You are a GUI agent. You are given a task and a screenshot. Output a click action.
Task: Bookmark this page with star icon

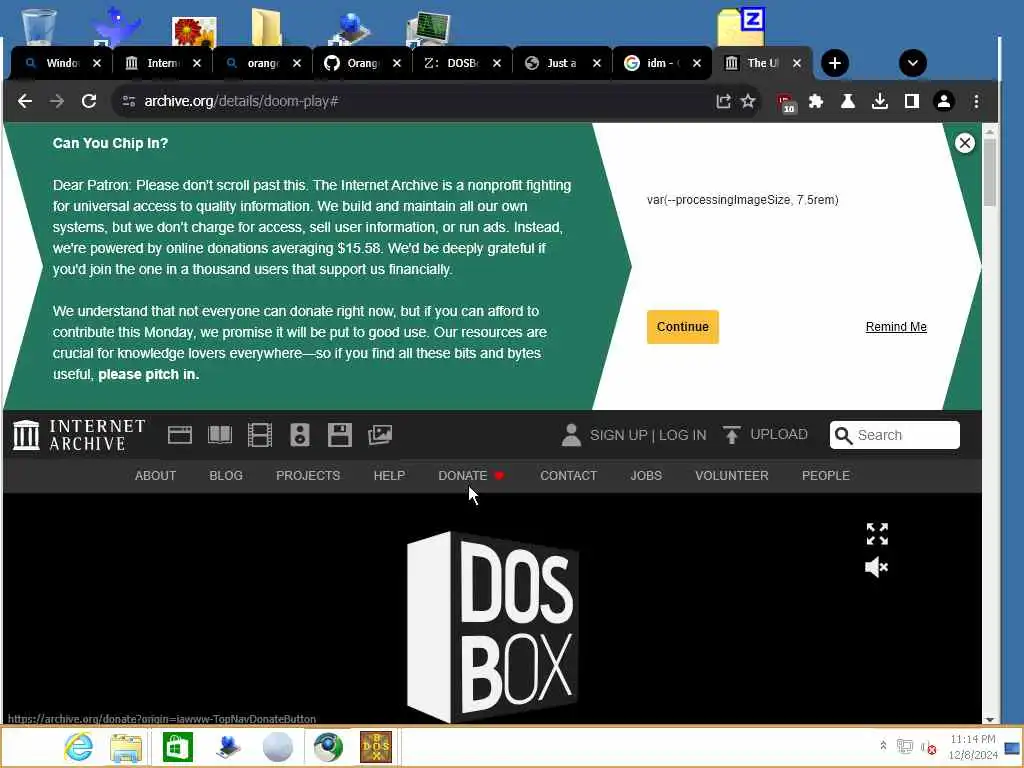pyautogui.click(x=748, y=101)
